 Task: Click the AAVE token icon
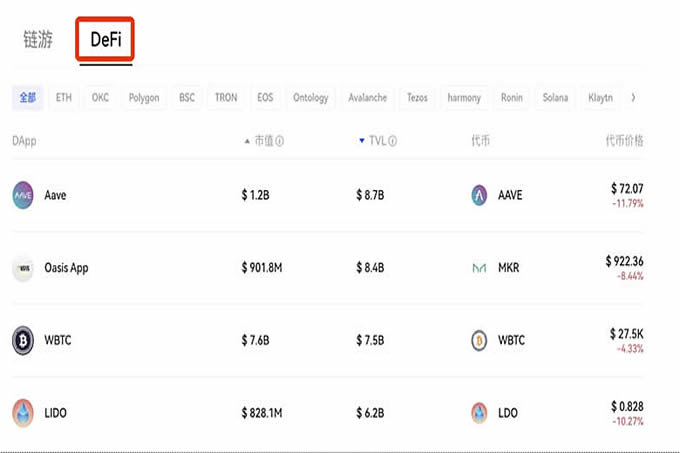[479, 196]
